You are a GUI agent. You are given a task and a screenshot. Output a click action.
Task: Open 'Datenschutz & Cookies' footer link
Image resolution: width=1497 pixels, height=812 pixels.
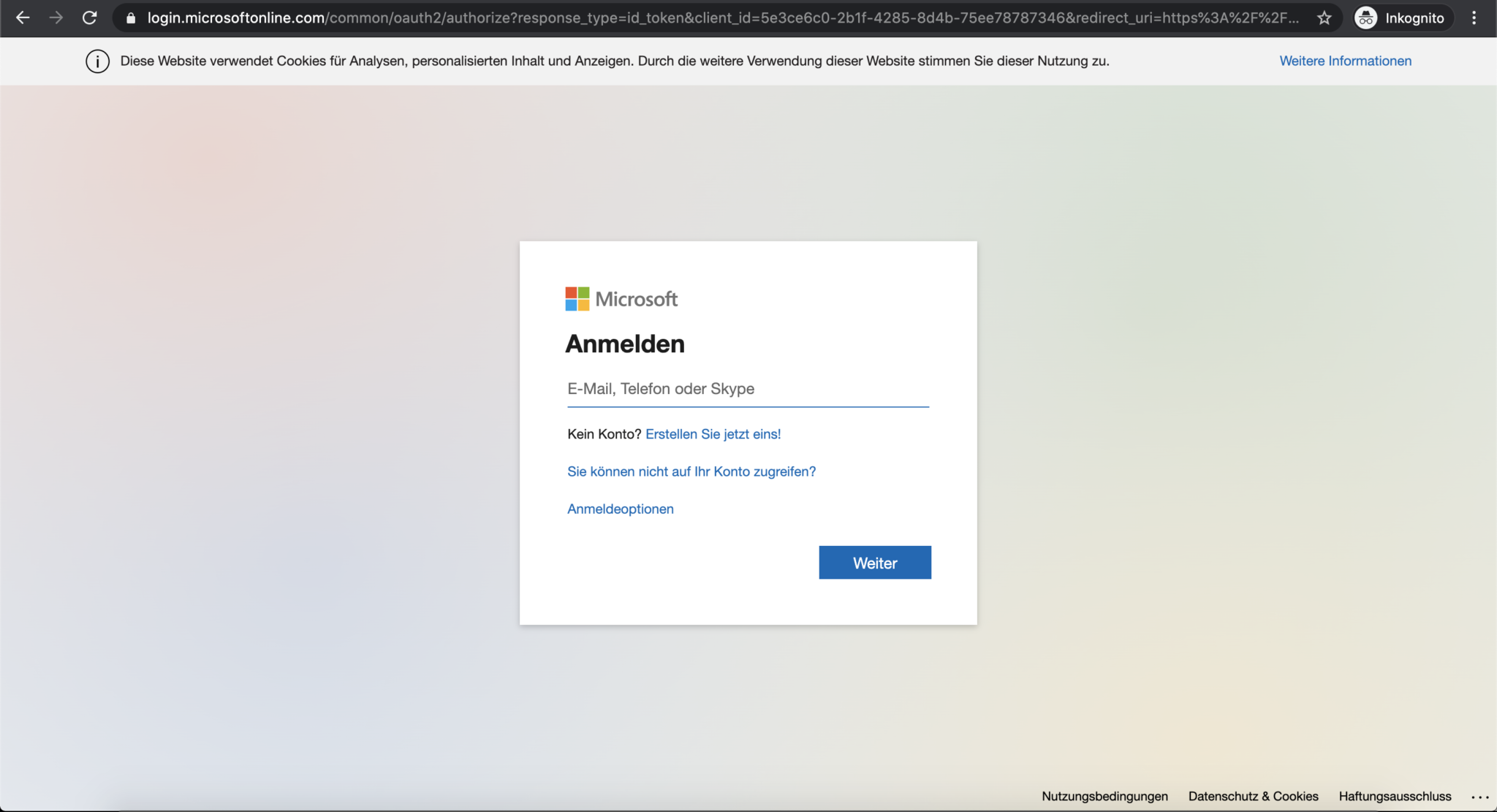click(1253, 797)
